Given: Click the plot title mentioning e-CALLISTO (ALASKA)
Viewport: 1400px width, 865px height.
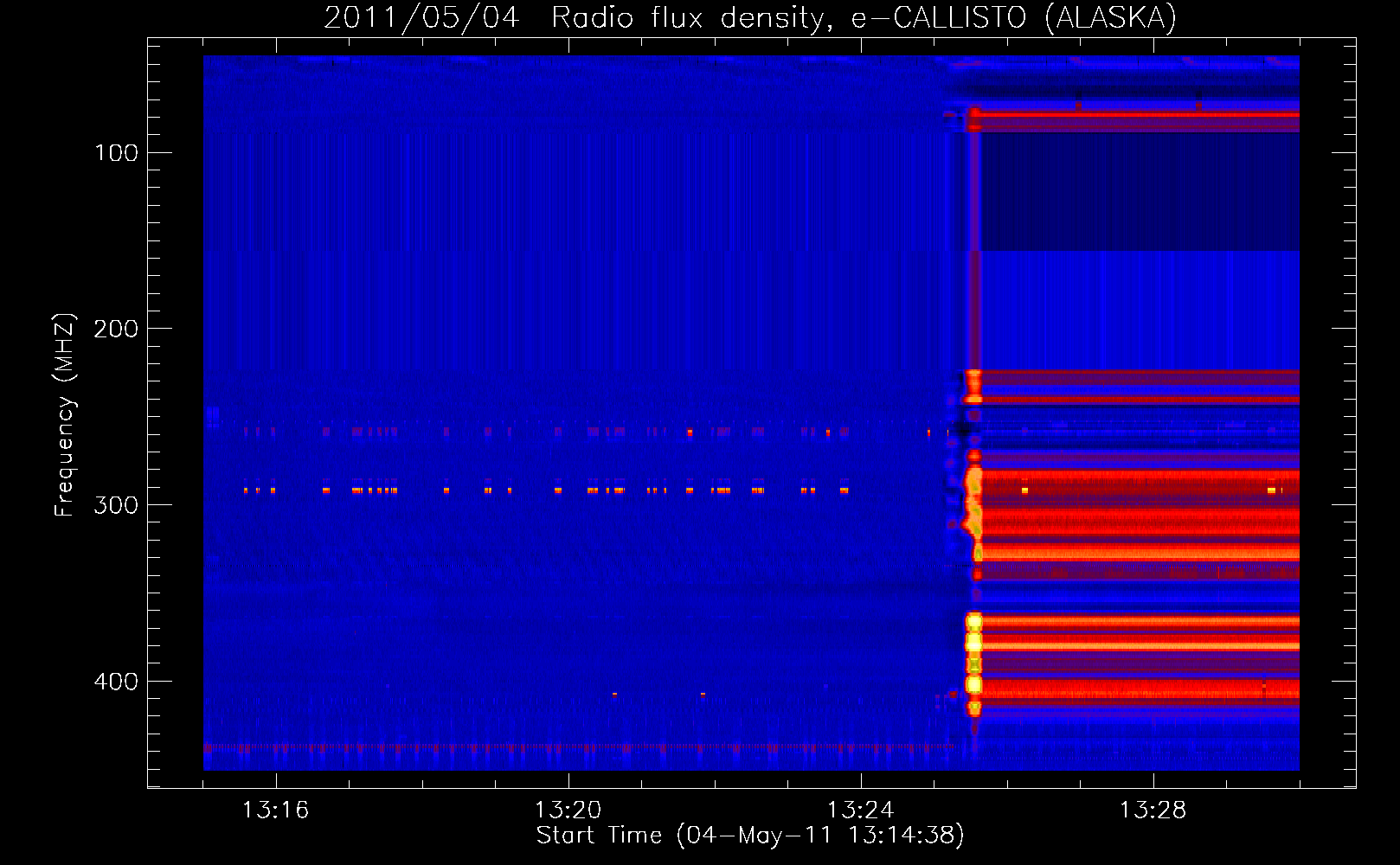Looking at the screenshot, I should pyautogui.click(x=750, y=17).
